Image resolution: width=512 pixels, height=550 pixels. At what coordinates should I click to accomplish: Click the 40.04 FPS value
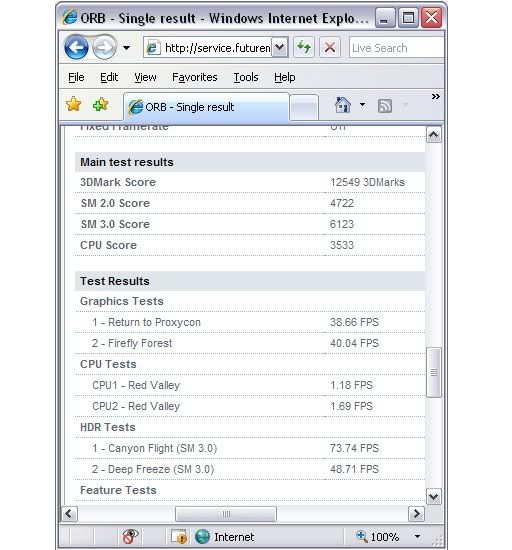[354, 343]
